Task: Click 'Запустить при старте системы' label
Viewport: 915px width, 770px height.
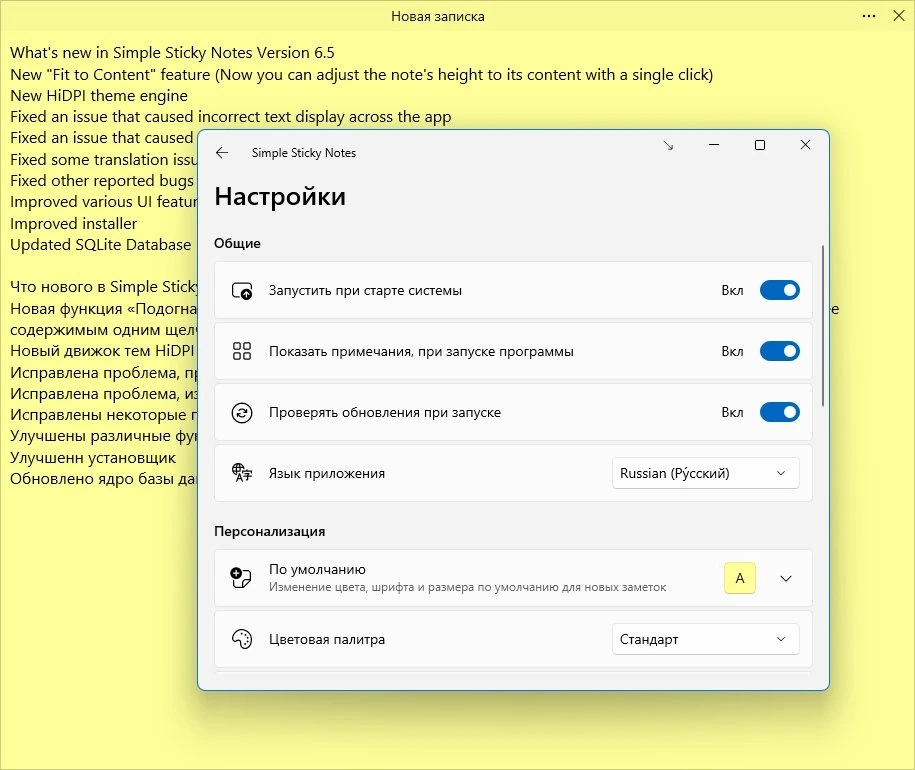Action: 365,290
